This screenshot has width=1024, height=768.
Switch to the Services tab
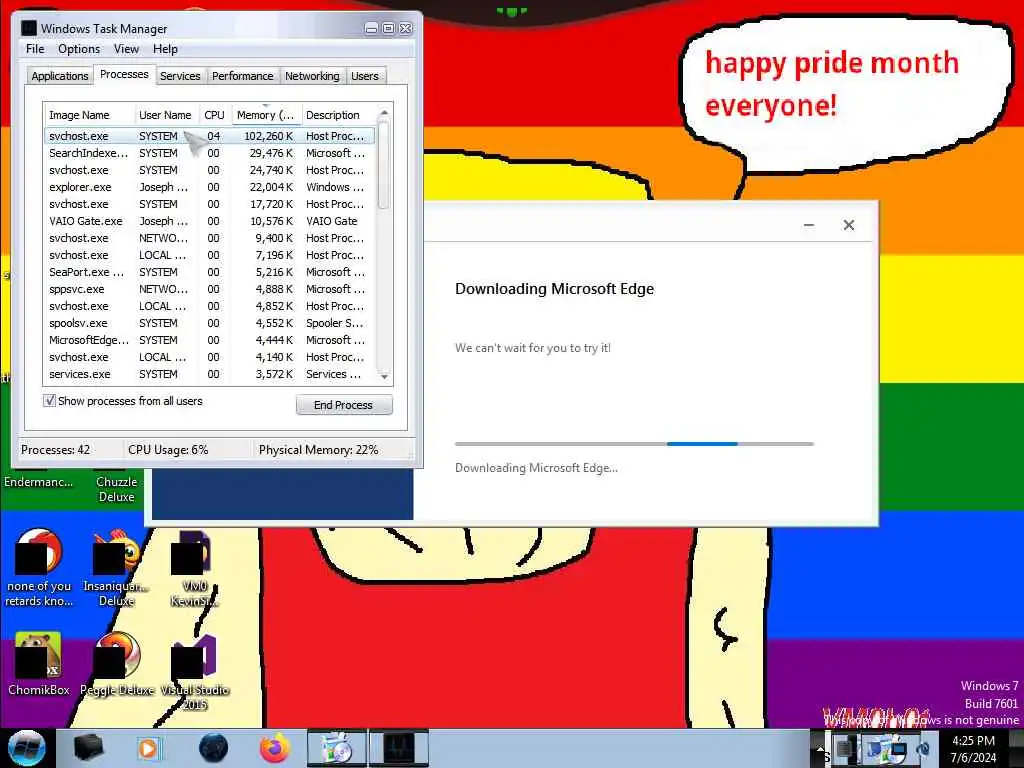[x=180, y=76]
